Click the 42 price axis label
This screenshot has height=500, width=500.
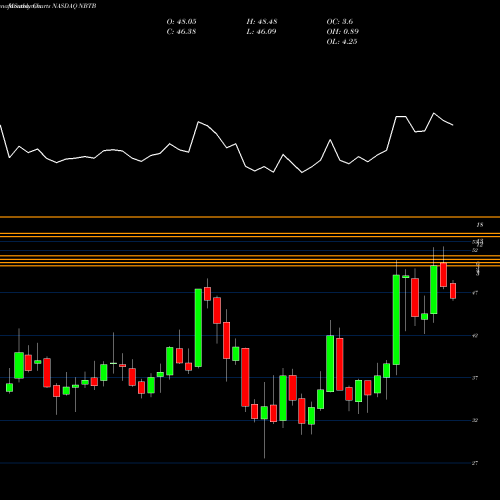point(475,335)
